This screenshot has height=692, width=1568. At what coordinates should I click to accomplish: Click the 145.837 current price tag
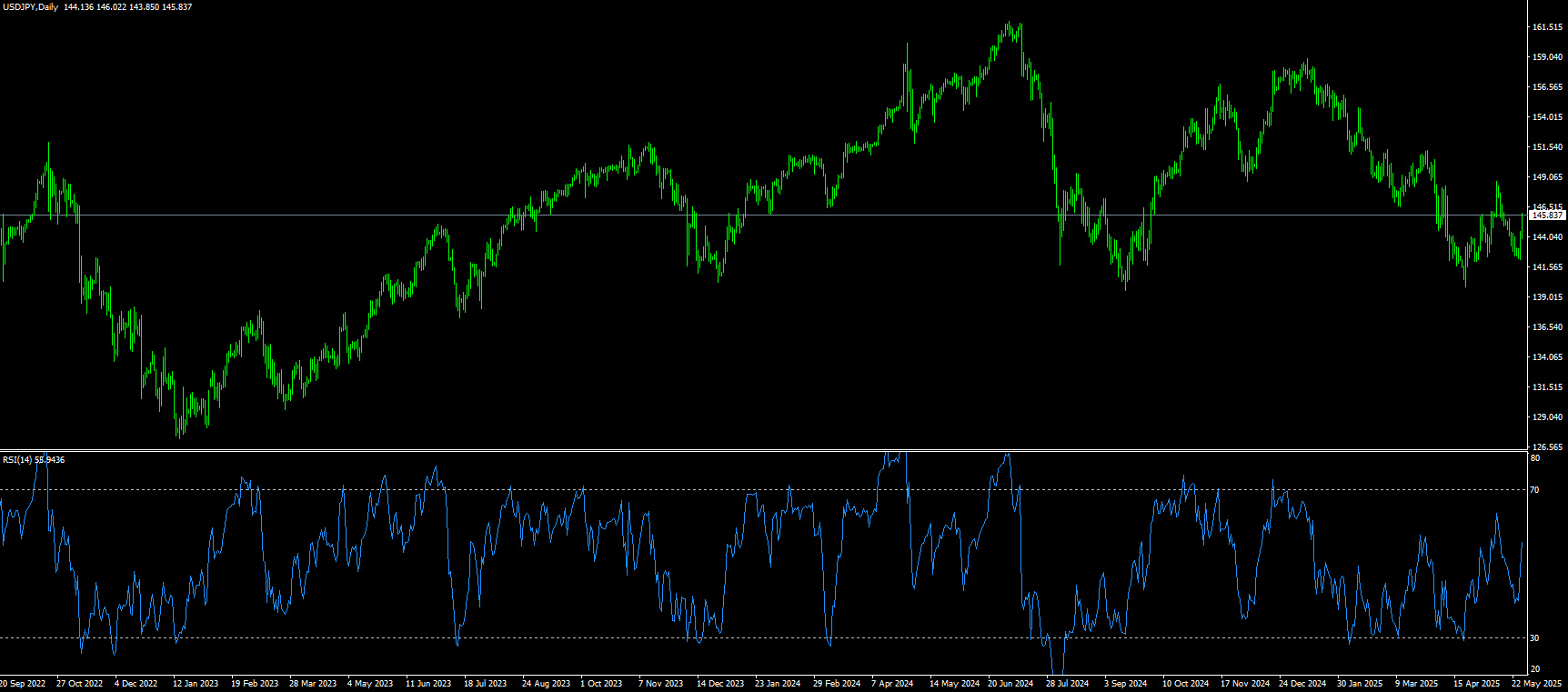(x=1546, y=216)
